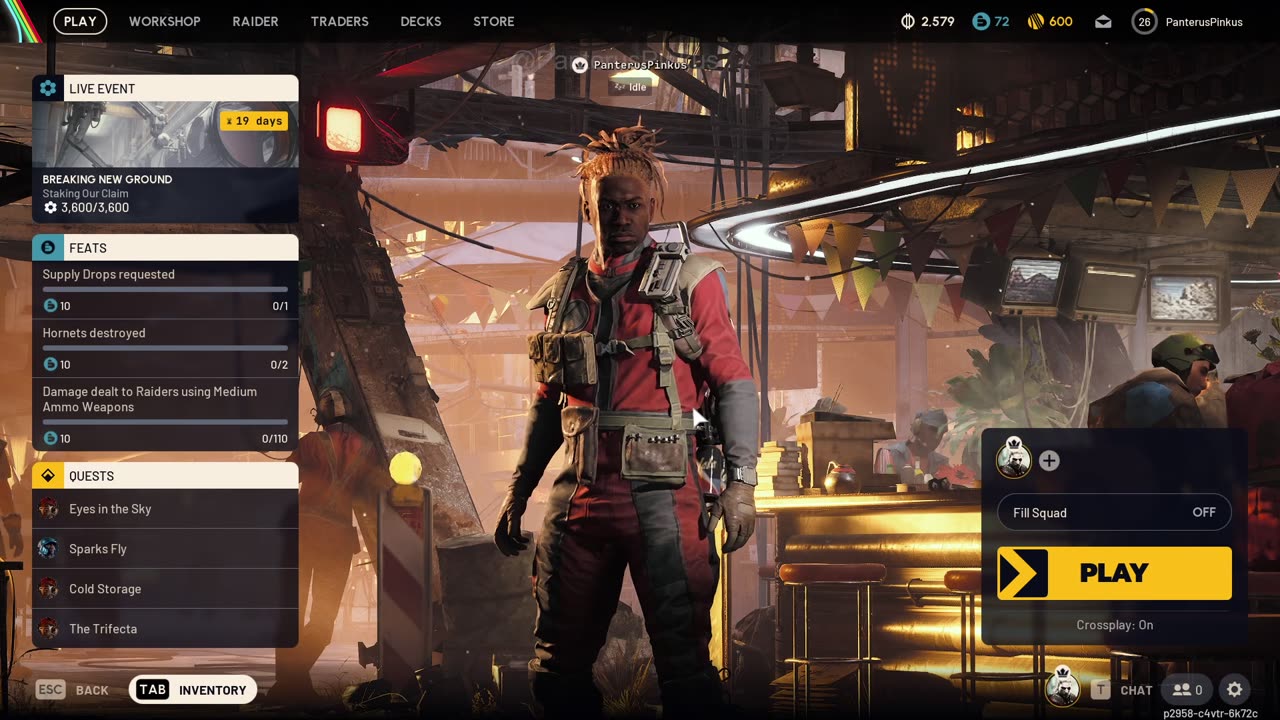The height and width of the screenshot is (720, 1280).
Task: Click the Live Event gear icon
Action: pos(48,88)
